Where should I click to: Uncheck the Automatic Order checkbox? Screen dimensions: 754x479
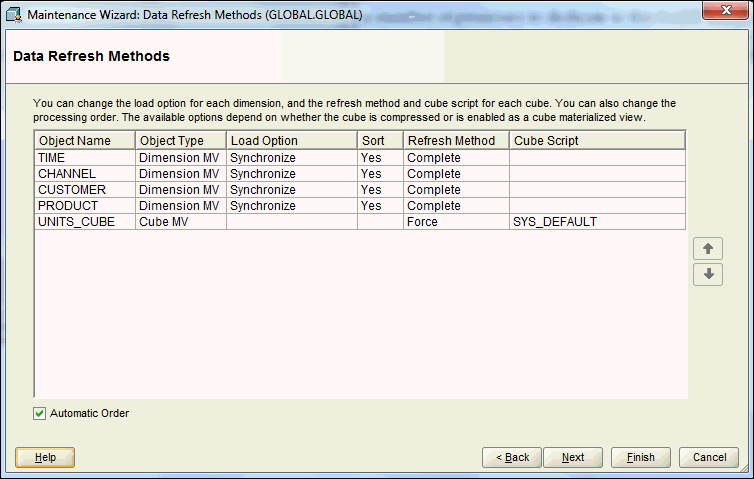pyautogui.click(x=40, y=413)
